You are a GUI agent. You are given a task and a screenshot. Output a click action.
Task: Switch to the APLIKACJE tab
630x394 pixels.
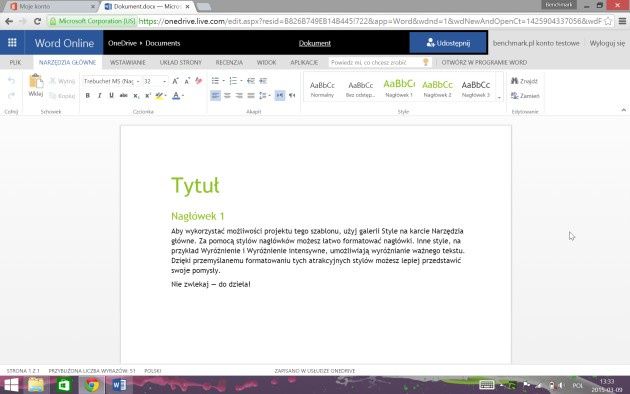[x=304, y=62]
